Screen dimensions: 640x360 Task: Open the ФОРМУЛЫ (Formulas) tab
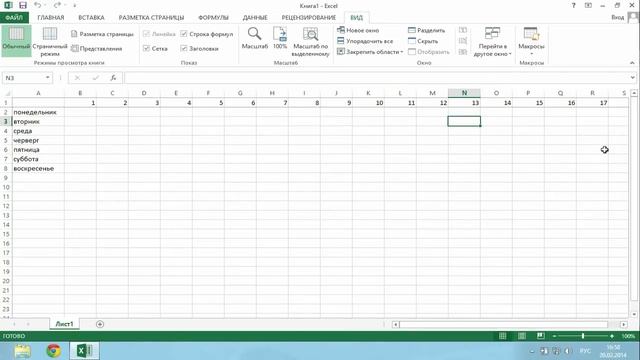tap(213, 18)
